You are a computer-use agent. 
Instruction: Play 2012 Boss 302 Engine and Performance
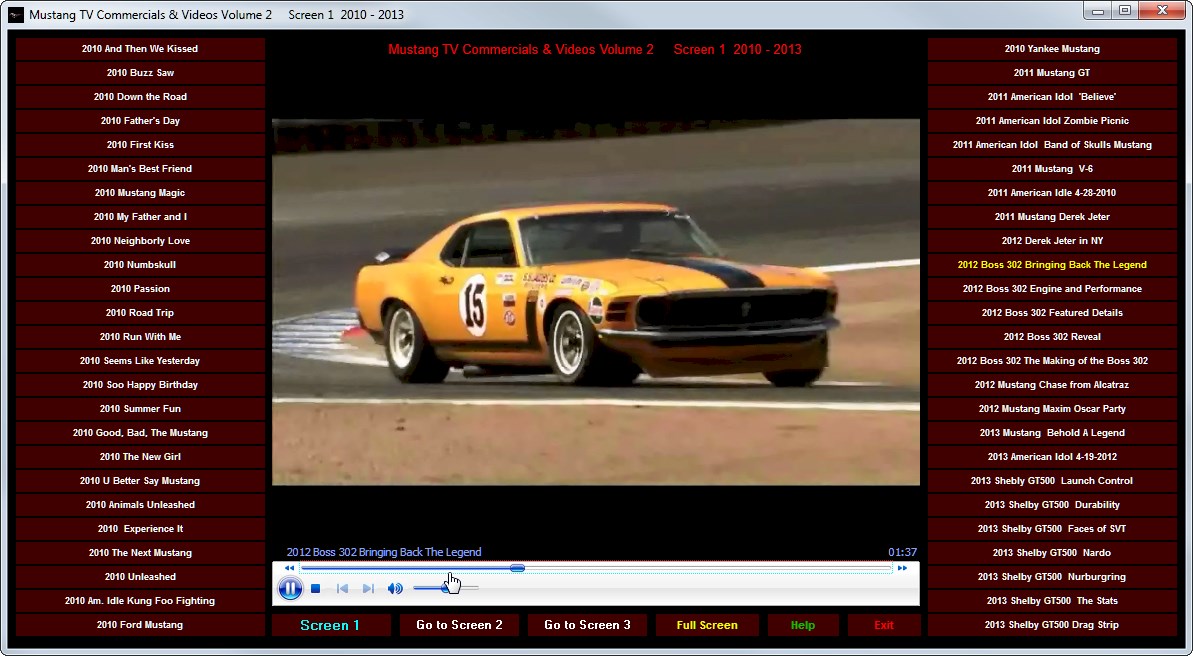click(x=1052, y=288)
